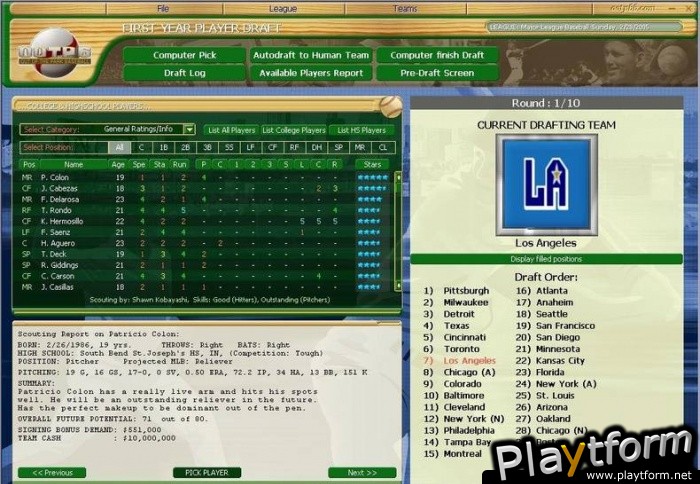Click player list scrollbar down arrow
This screenshot has width=700, height=484.
coord(398,286)
